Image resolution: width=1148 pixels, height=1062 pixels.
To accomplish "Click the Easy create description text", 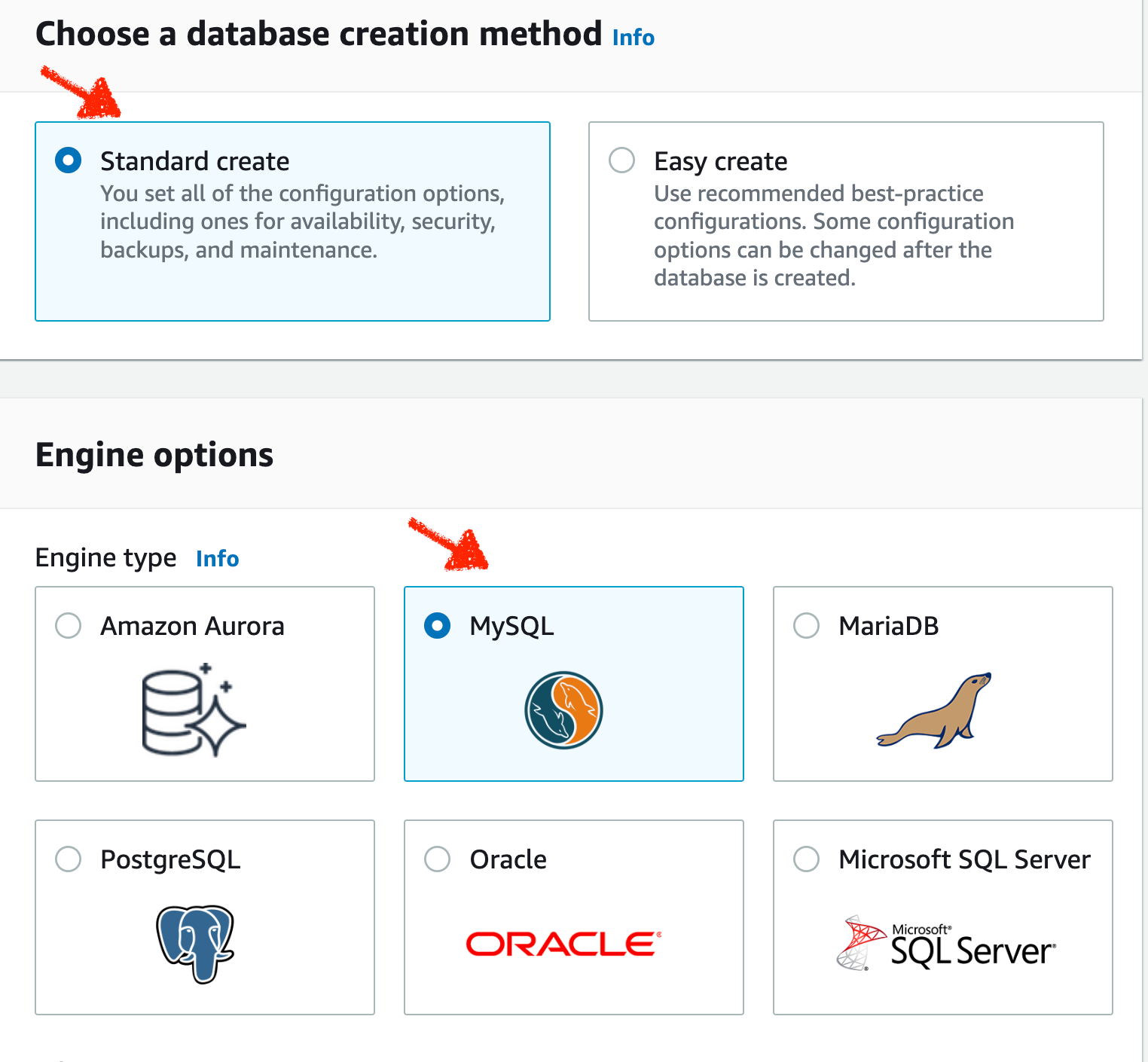I will point(833,236).
